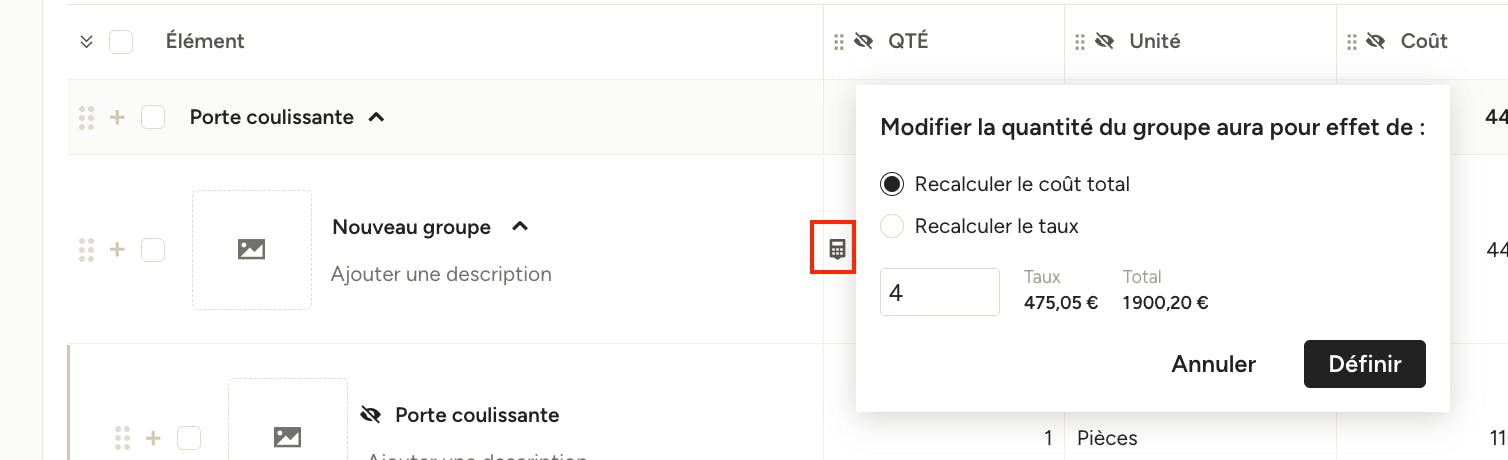
Task: Click the Annuler button
Action: point(1214,364)
